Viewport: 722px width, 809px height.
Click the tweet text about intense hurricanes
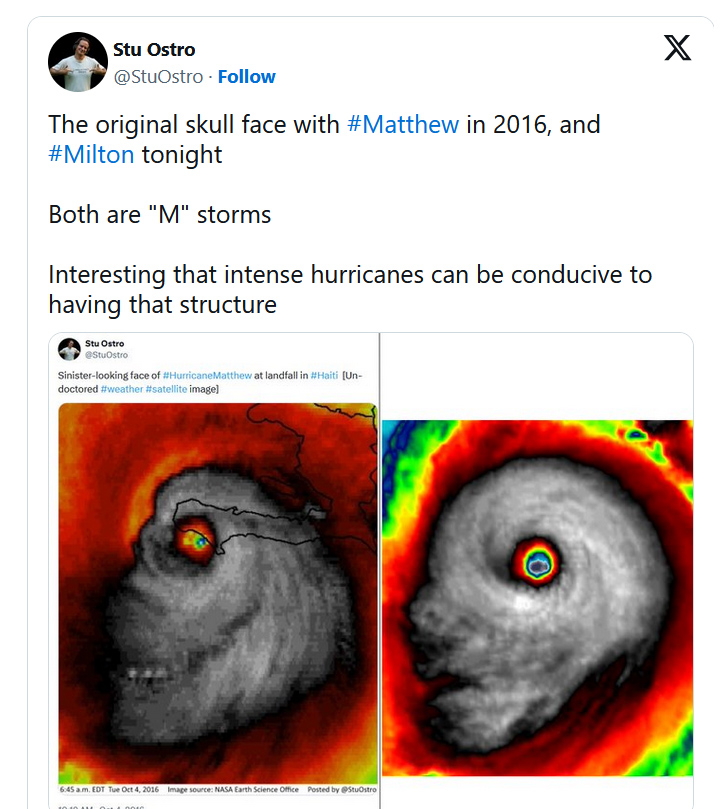[350, 289]
